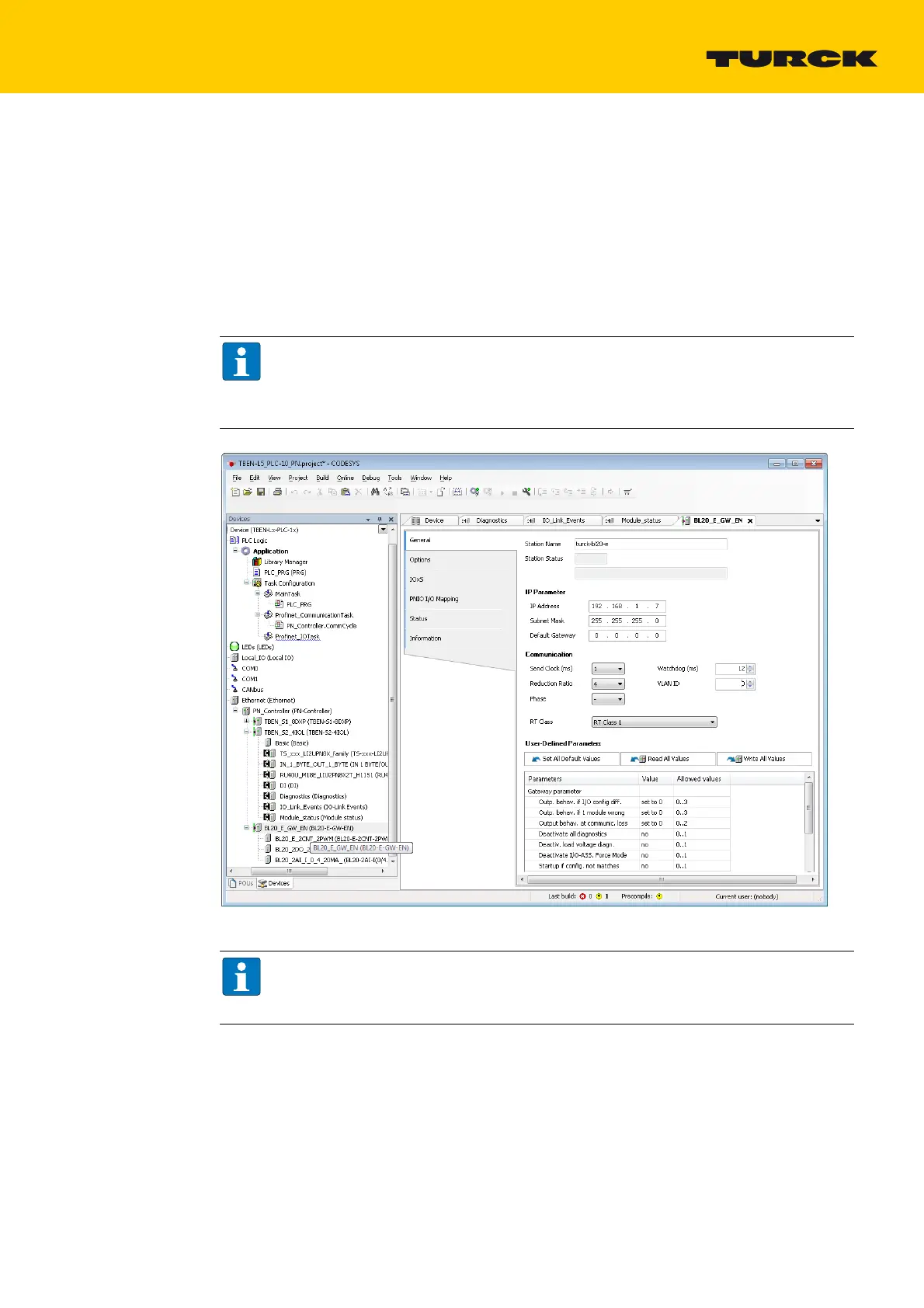924x1308 pixels.
Task: Click Read All Values button
Action: (668, 759)
